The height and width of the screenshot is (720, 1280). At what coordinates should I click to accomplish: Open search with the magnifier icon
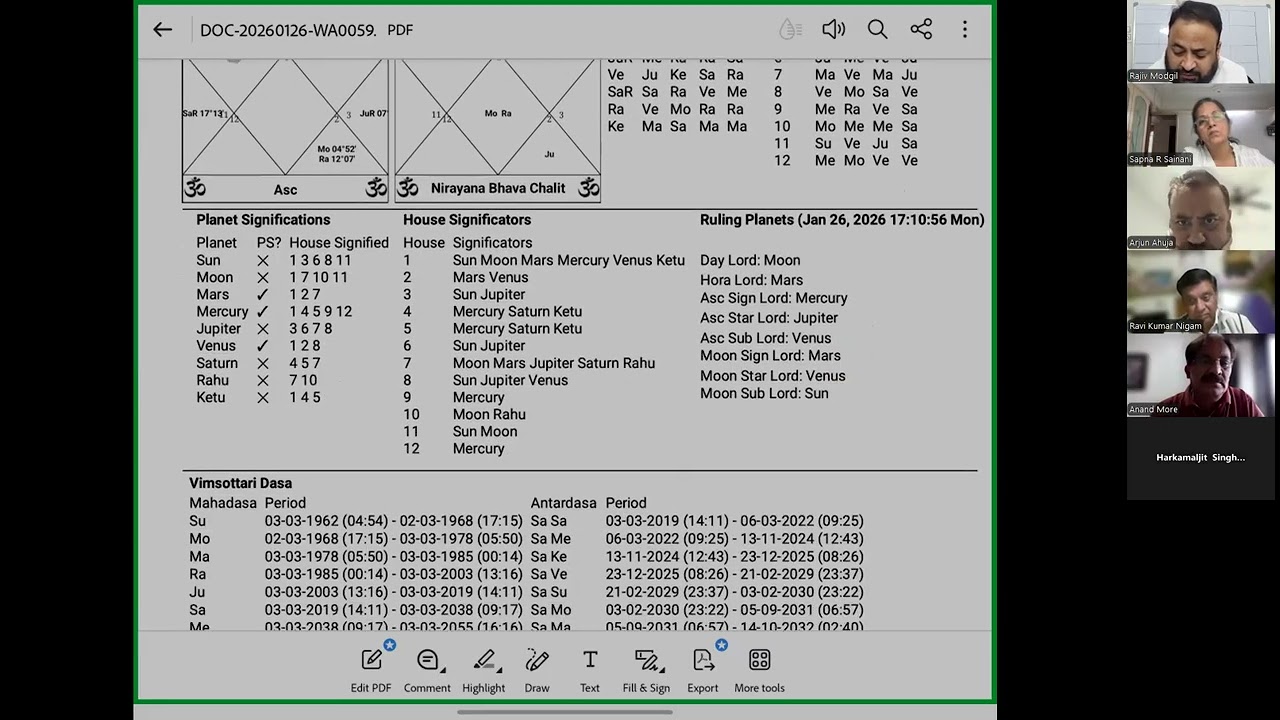[x=878, y=30]
